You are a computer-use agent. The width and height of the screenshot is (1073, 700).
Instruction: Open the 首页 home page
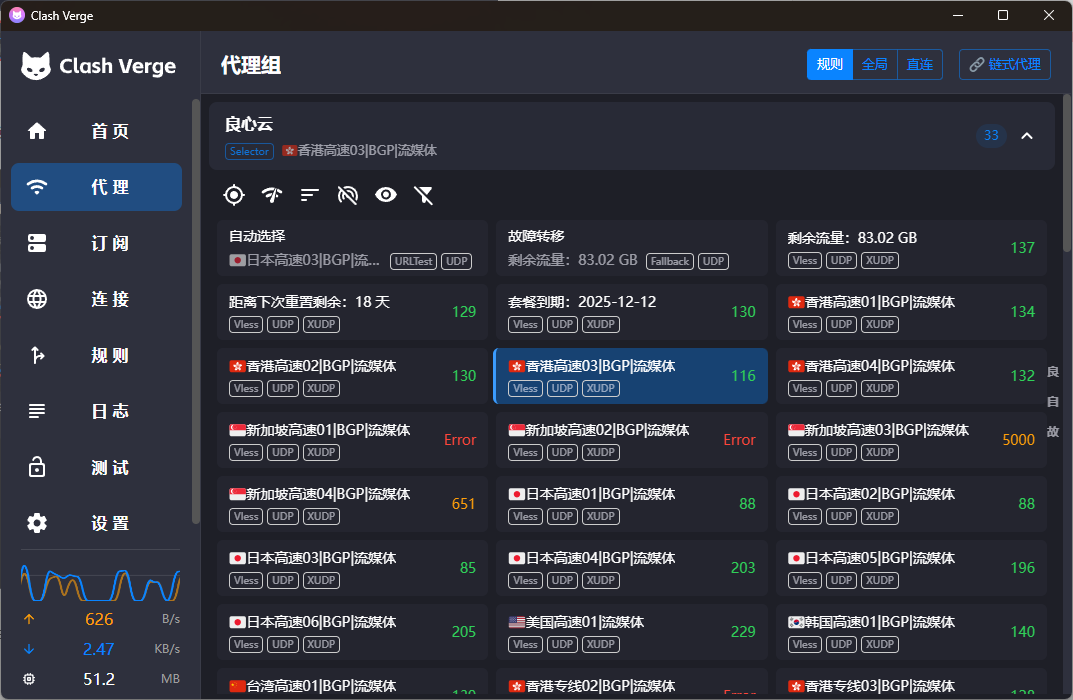click(97, 131)
